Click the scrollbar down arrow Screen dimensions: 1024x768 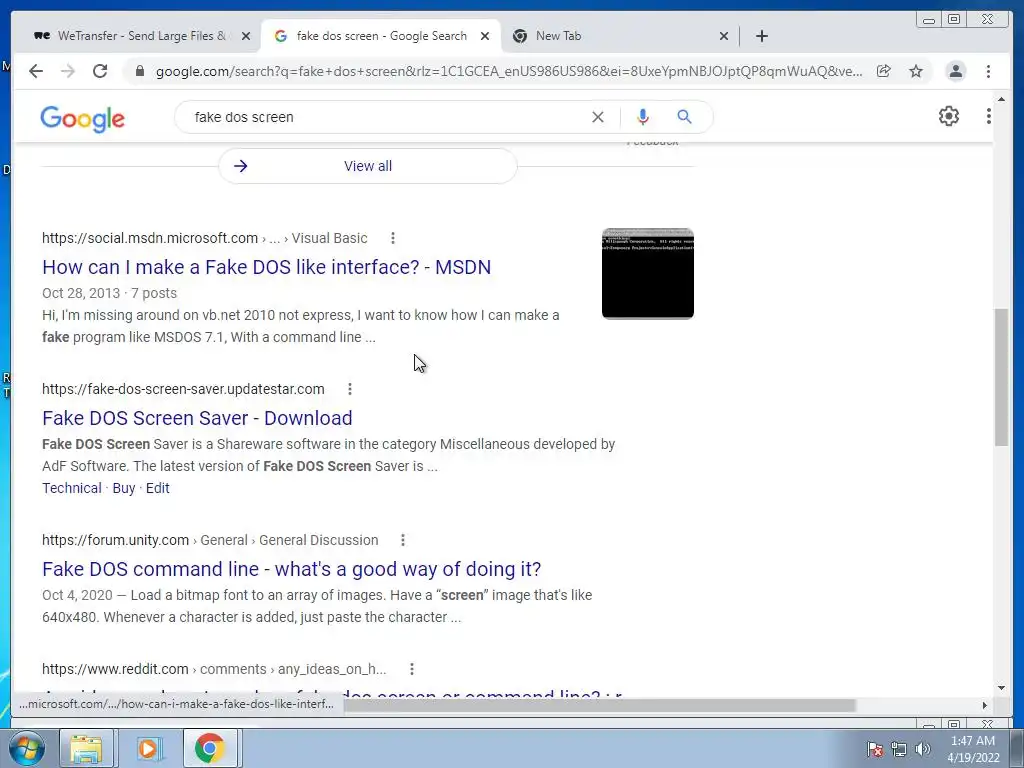pos(1001,688)
